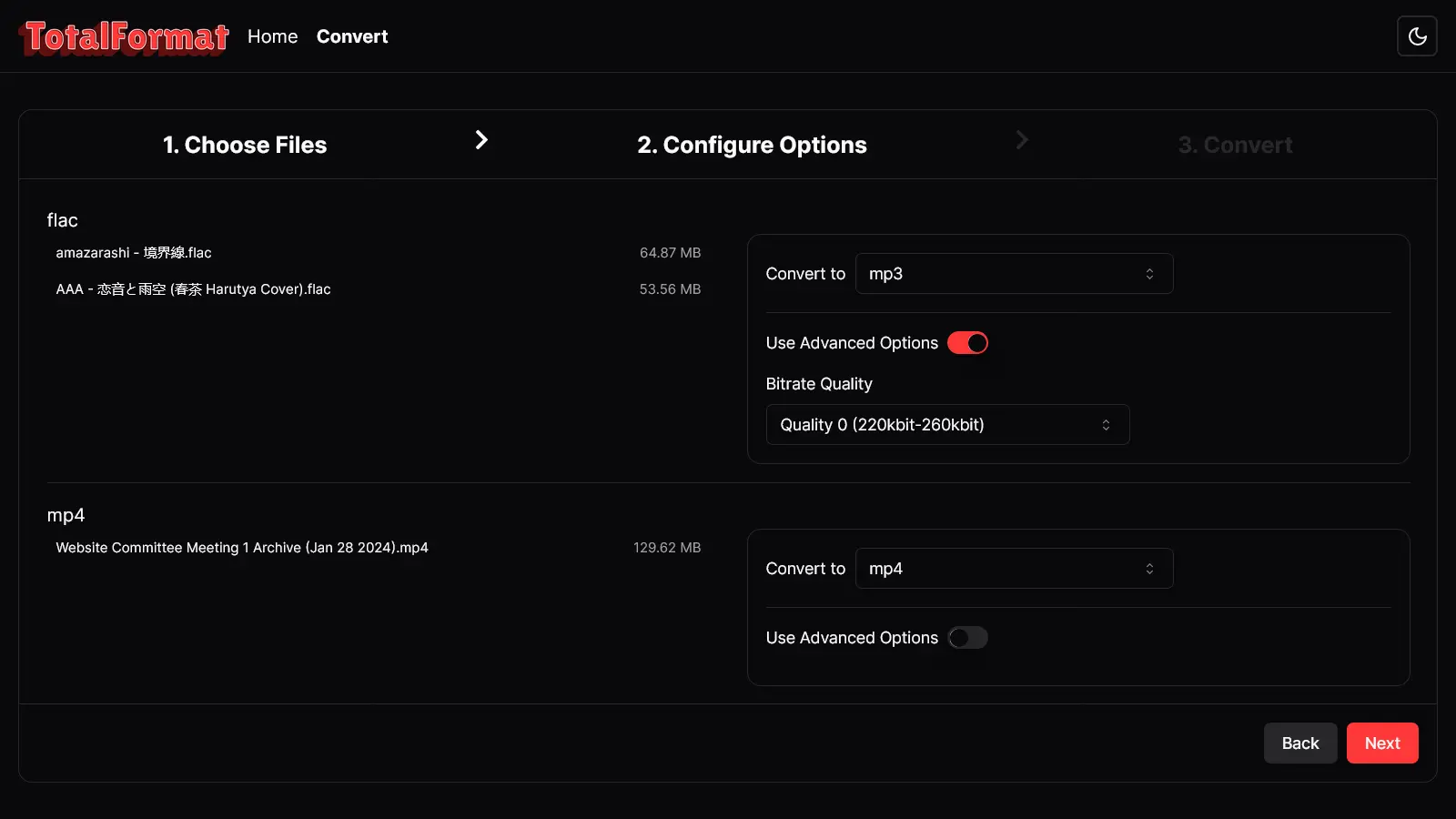Click the Use Advanced Options label for flac
Screen dimensions: 1456x819
tap(852, 343)
